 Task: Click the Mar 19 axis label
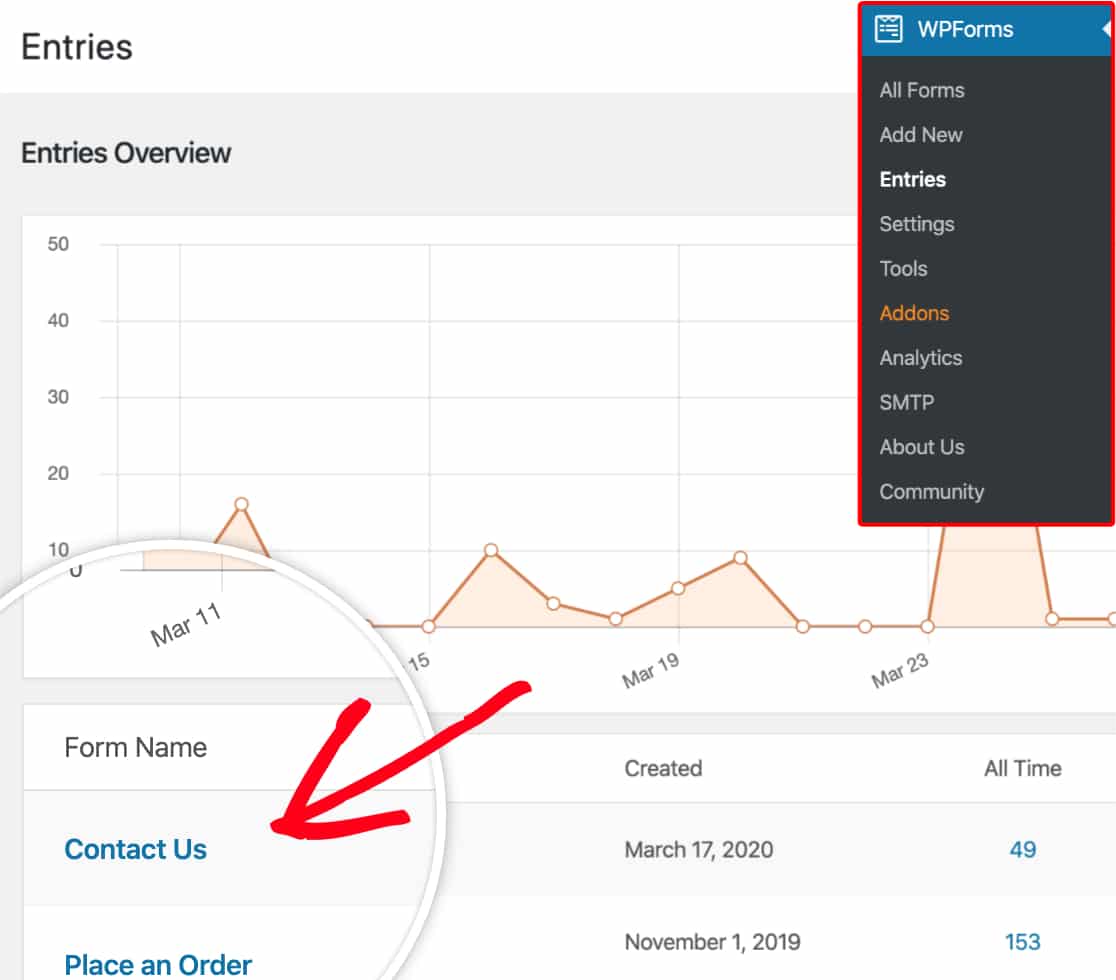coord(651,670)
